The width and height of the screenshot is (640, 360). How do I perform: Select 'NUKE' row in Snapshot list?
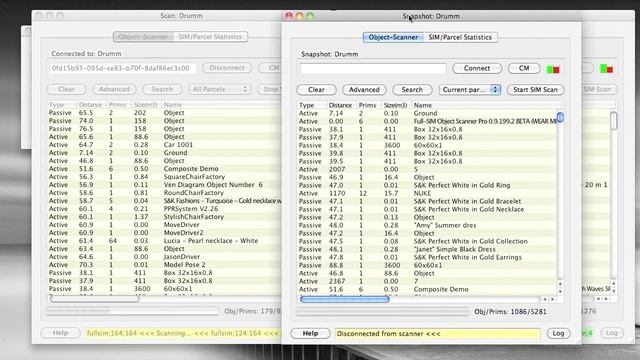[427, 193]
